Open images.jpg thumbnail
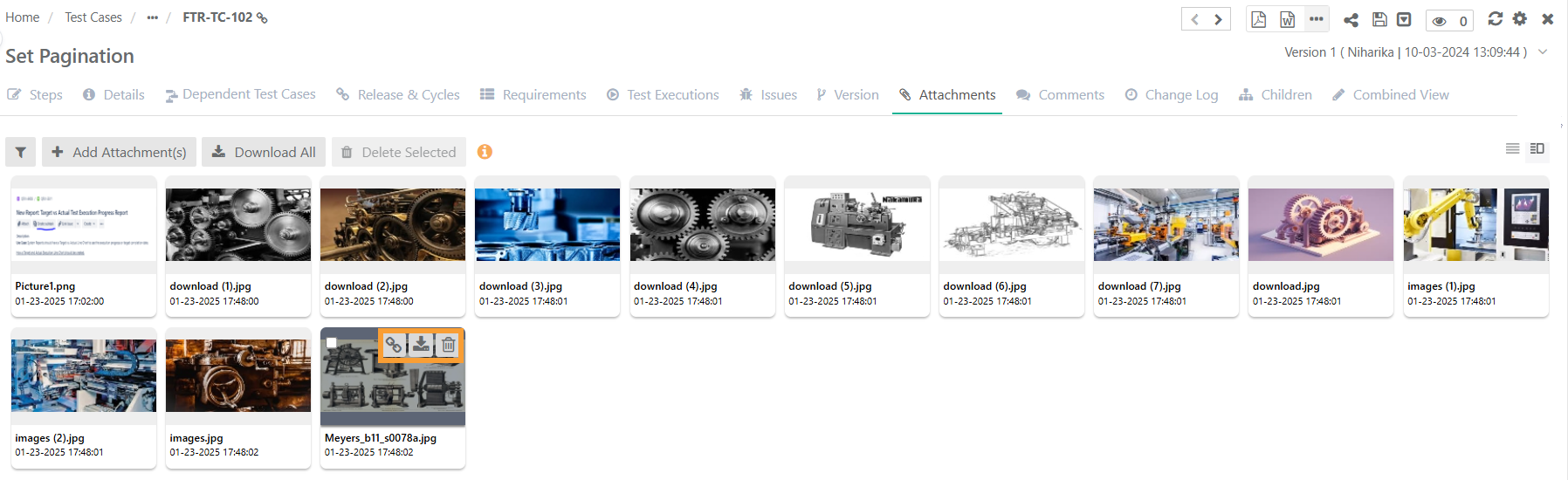1568x480 pixels. [238, 376]
